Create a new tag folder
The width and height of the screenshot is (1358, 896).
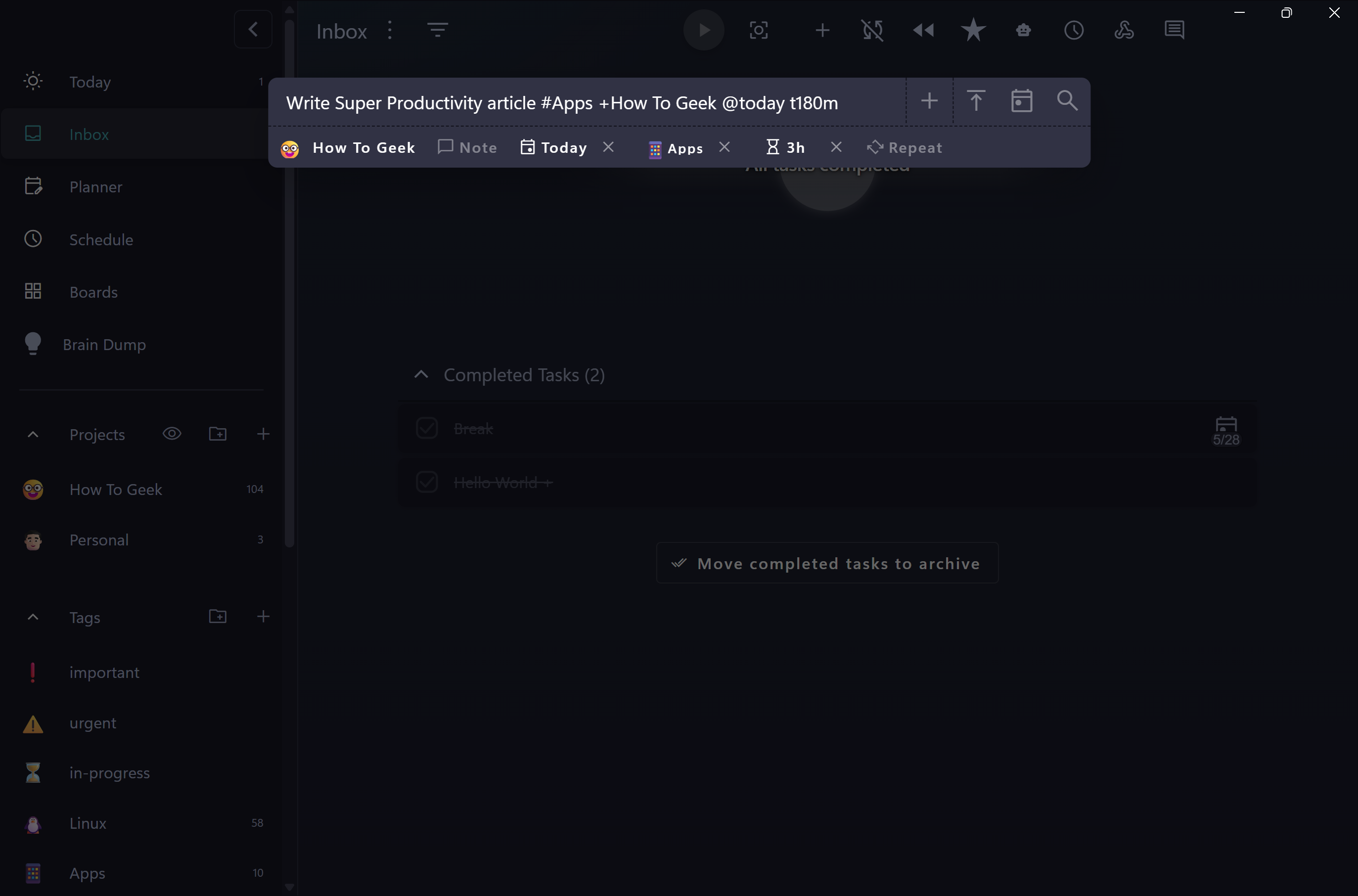coord(218,616)
